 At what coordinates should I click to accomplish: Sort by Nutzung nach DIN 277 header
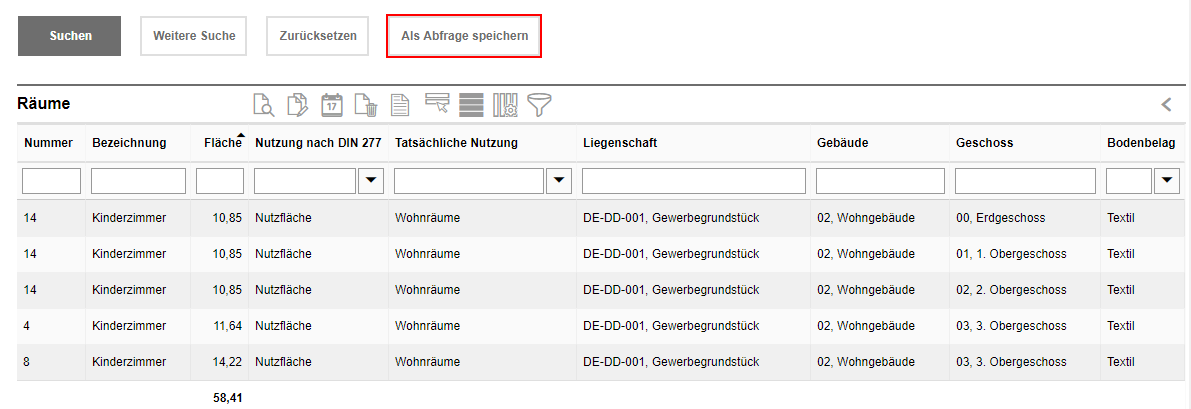click(x=318, y=143)
